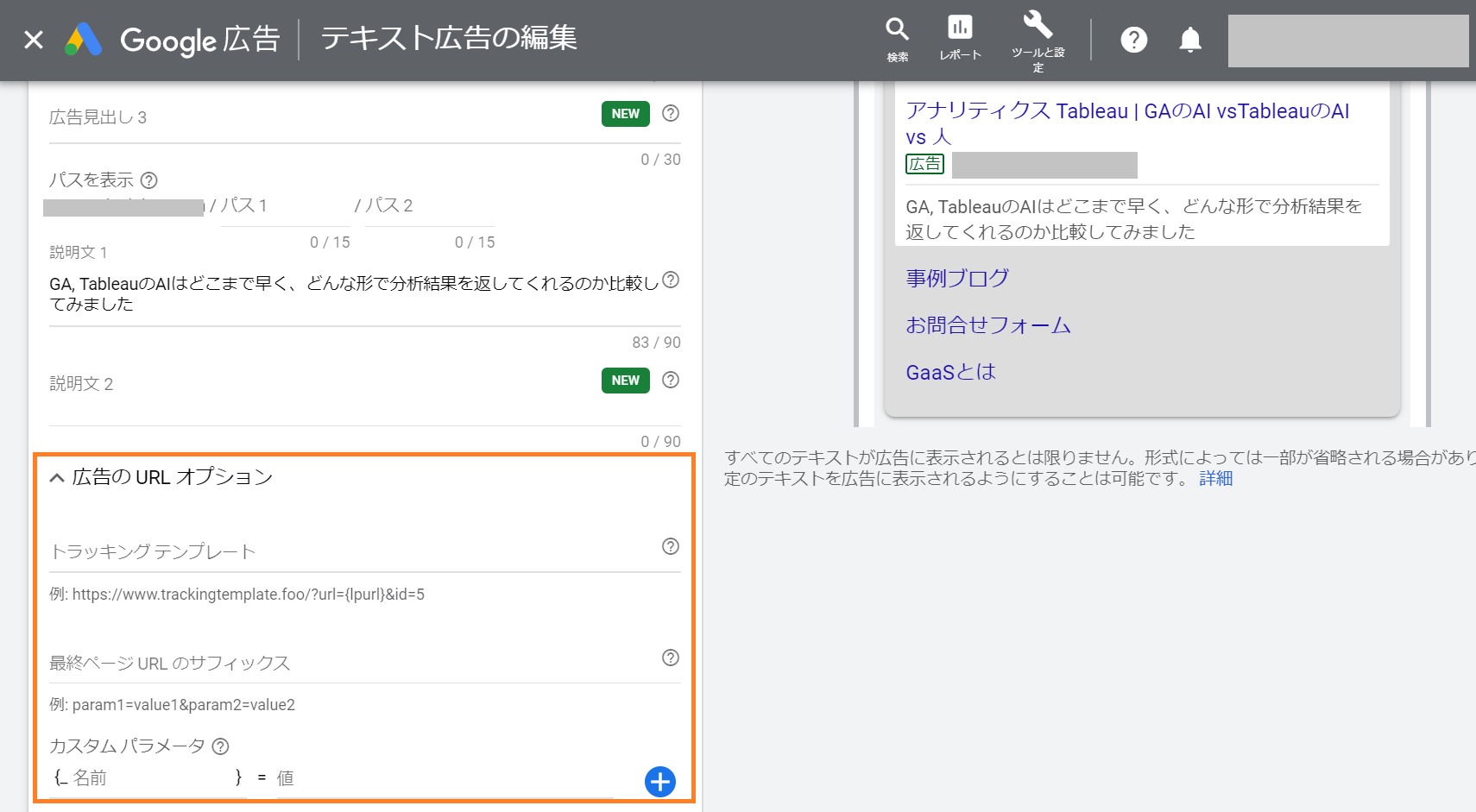
Task: Click the パス 2 input field
Action: [x=430, y=207]
